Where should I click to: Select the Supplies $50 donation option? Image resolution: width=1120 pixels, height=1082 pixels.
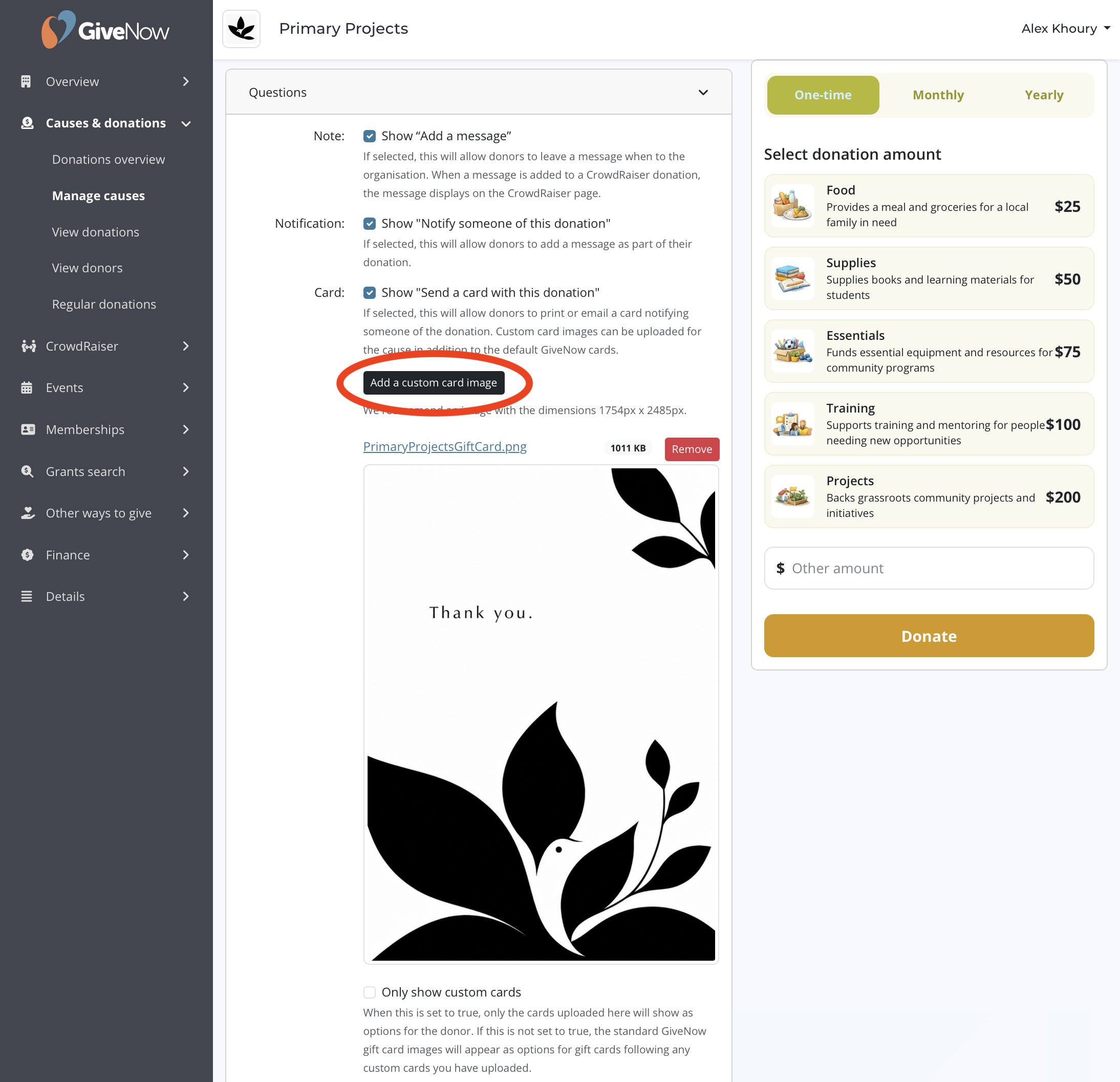[x=929, y=279]
